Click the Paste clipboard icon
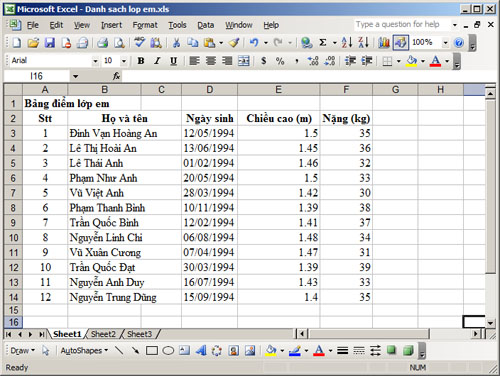This screenshot has width=500, height=376. pos(209,43)
